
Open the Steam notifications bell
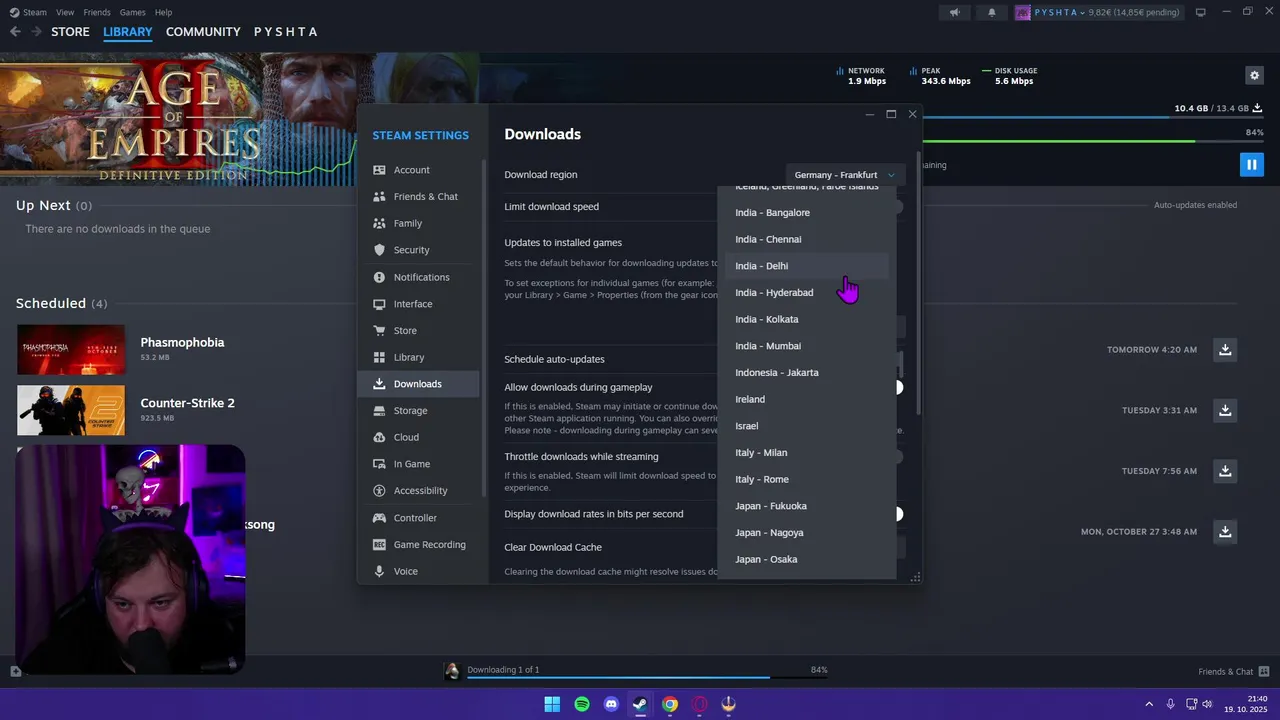(992, 12)
